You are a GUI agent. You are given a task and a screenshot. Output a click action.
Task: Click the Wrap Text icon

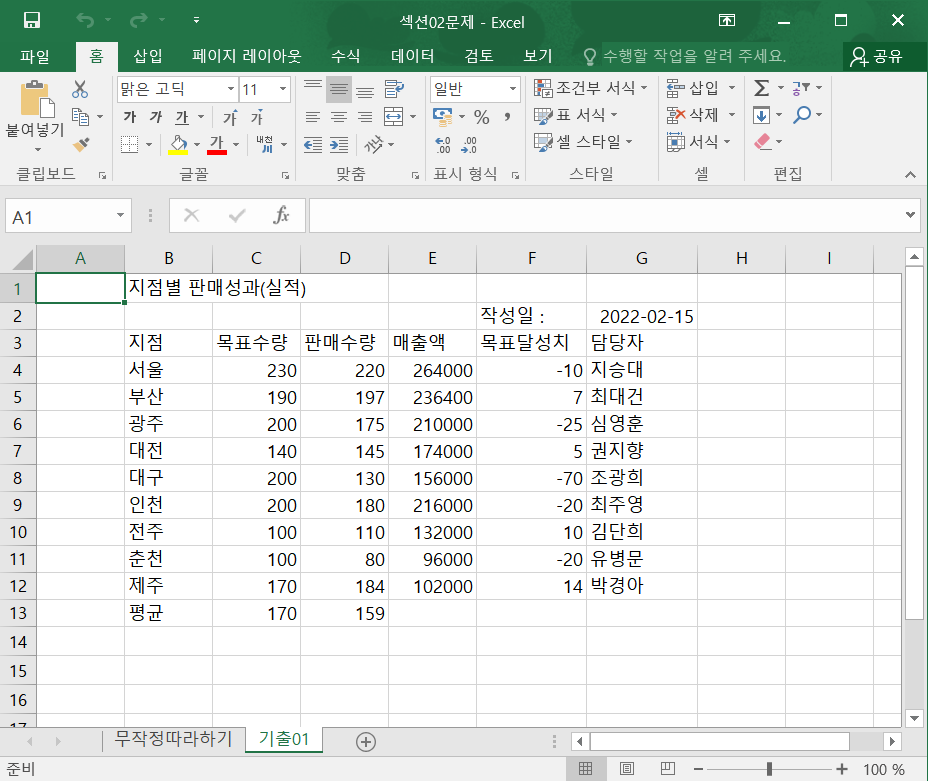coord(394,89)
